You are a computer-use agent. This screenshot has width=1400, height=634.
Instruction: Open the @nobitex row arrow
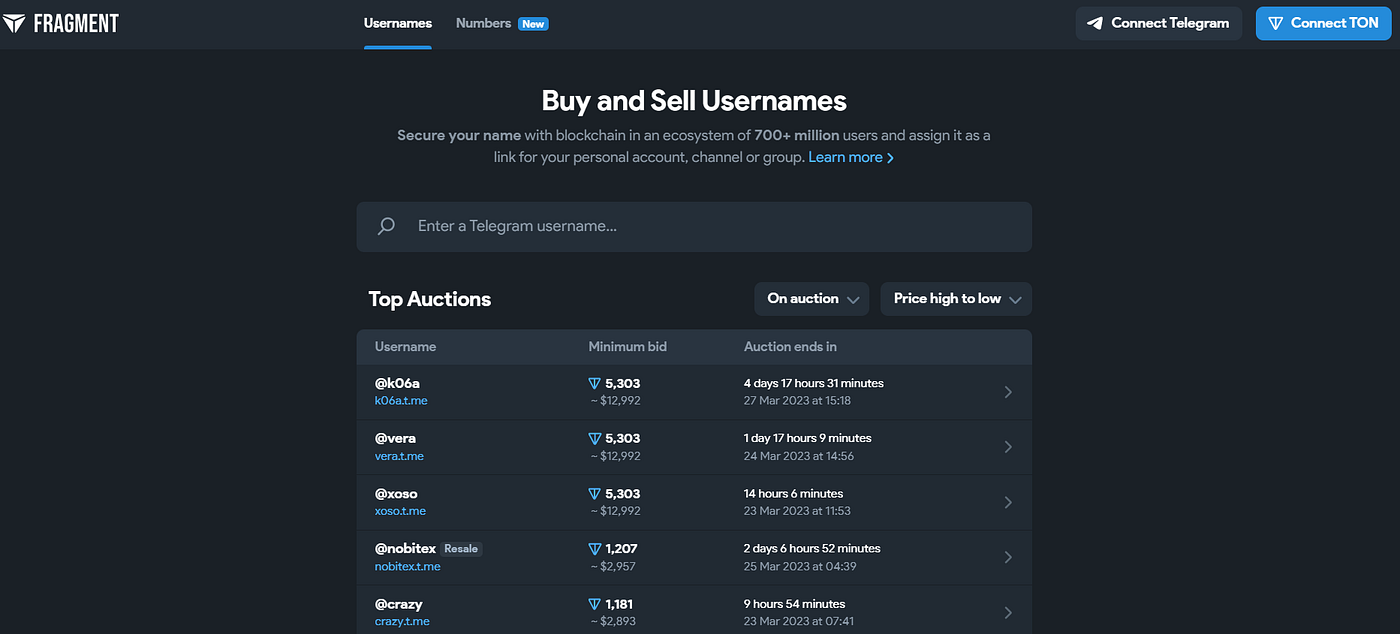[x=1008, y=557]
